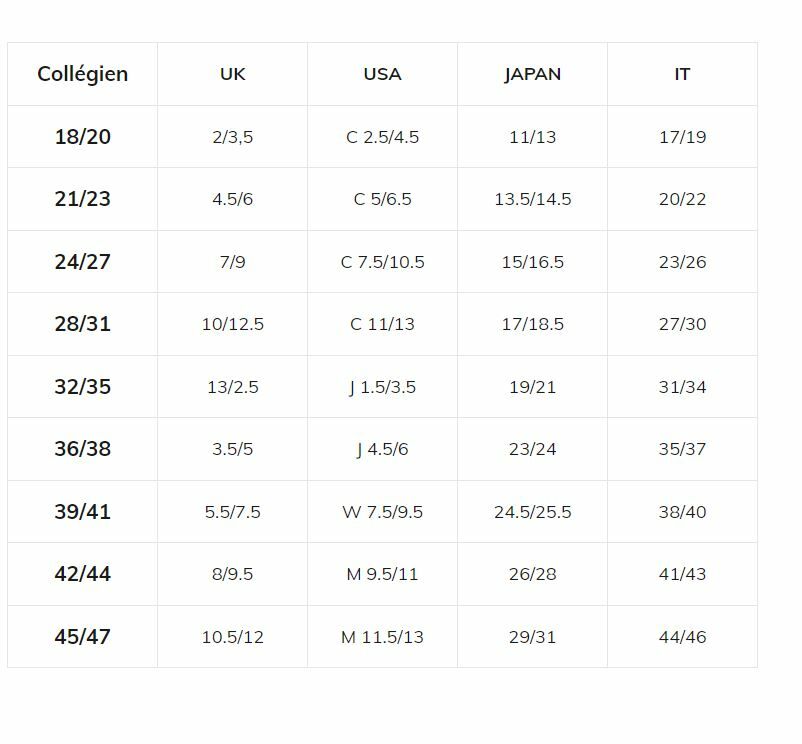Select Japan size 24.5/25.5 cell
This screenshot has height=744, width=802.
point(532,512)
